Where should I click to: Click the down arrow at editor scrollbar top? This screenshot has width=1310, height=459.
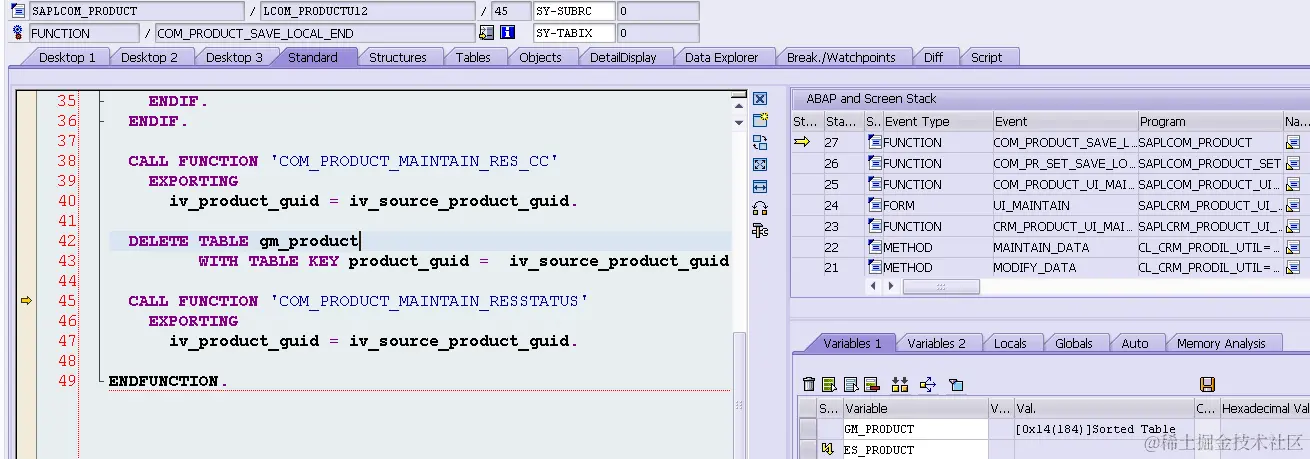pyautogui.click(x=740, y=121)
